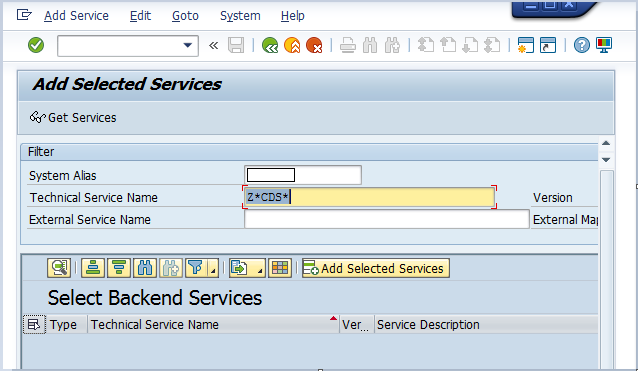This screenshot has width=638, height=371.
Task: Click the scroll up arrow on right scrollbar
Action: [606, 143]
